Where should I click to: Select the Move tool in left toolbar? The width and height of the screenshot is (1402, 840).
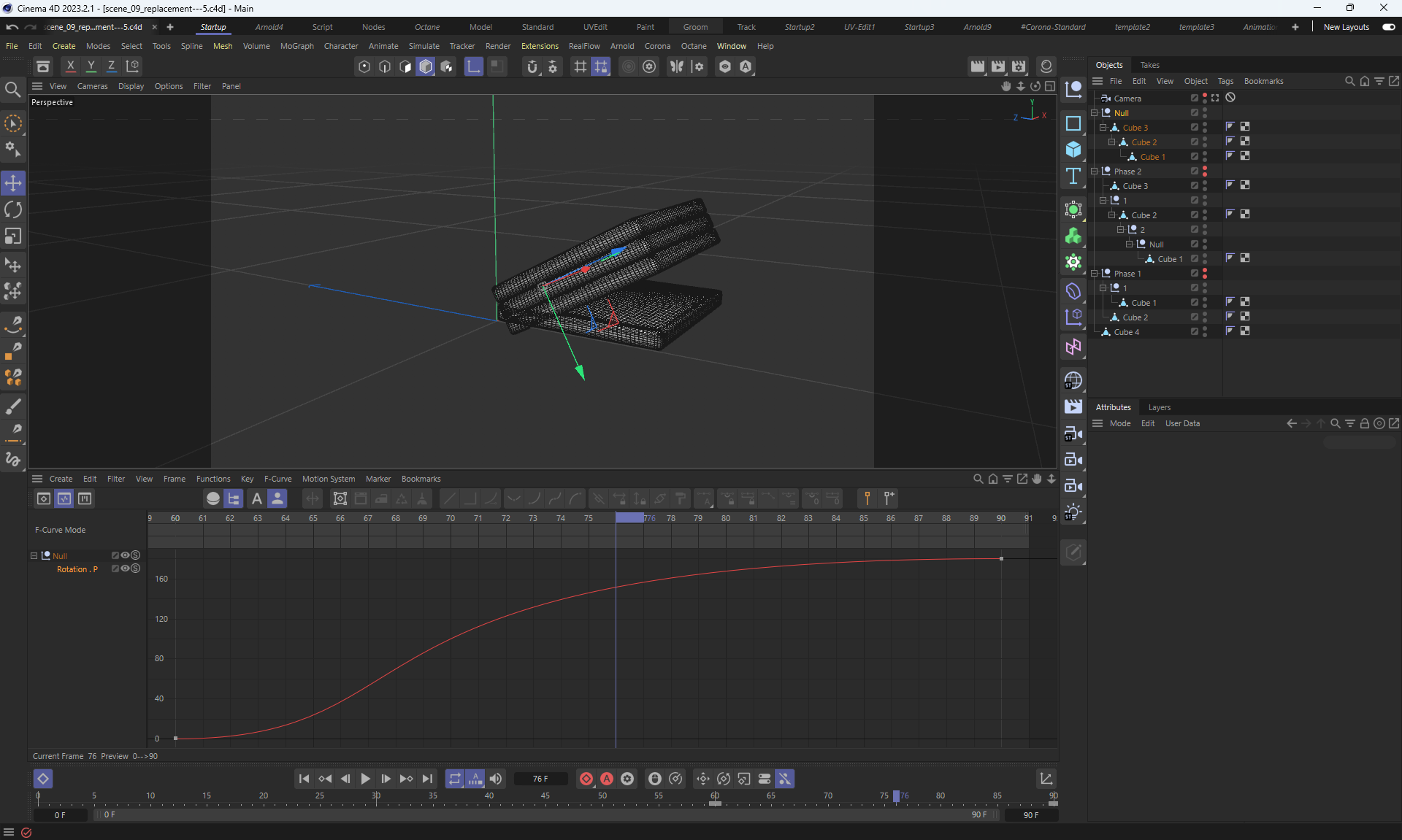click(x=13, y=183)
